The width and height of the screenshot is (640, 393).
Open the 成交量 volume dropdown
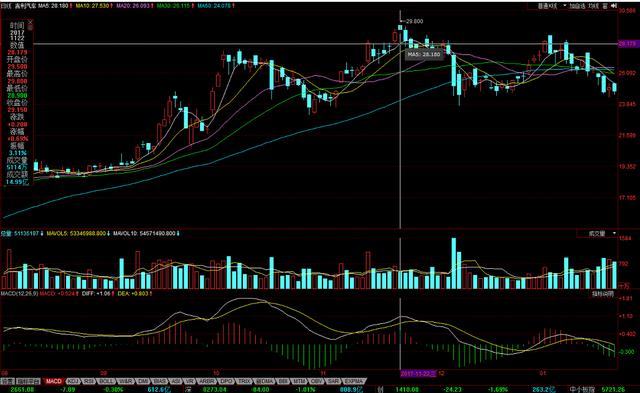597,234
